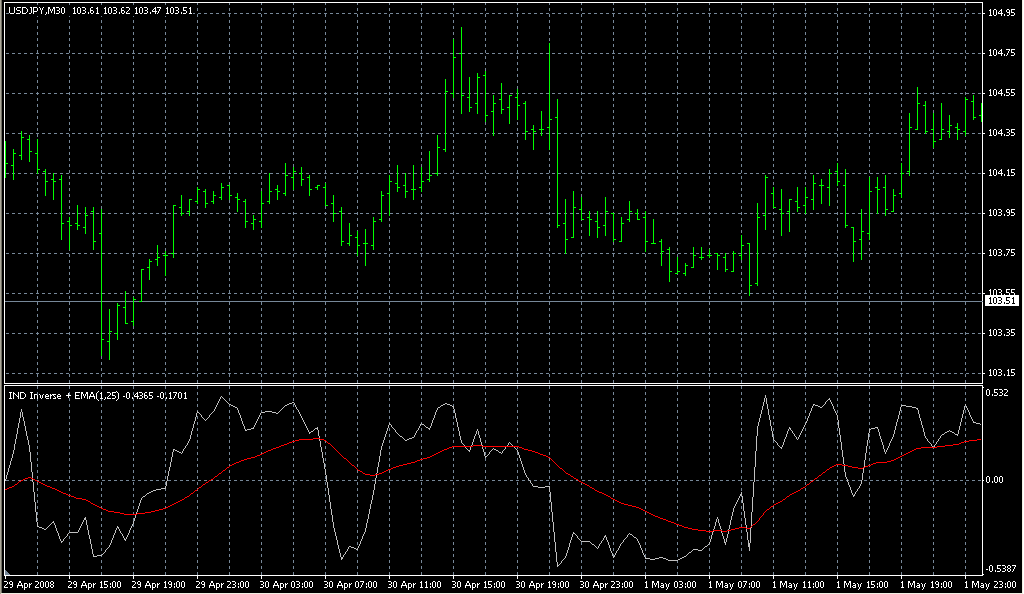Select the 103.51 current price tag
The width and height of the screenshot is (1024, 594).
click(1001, 301)
